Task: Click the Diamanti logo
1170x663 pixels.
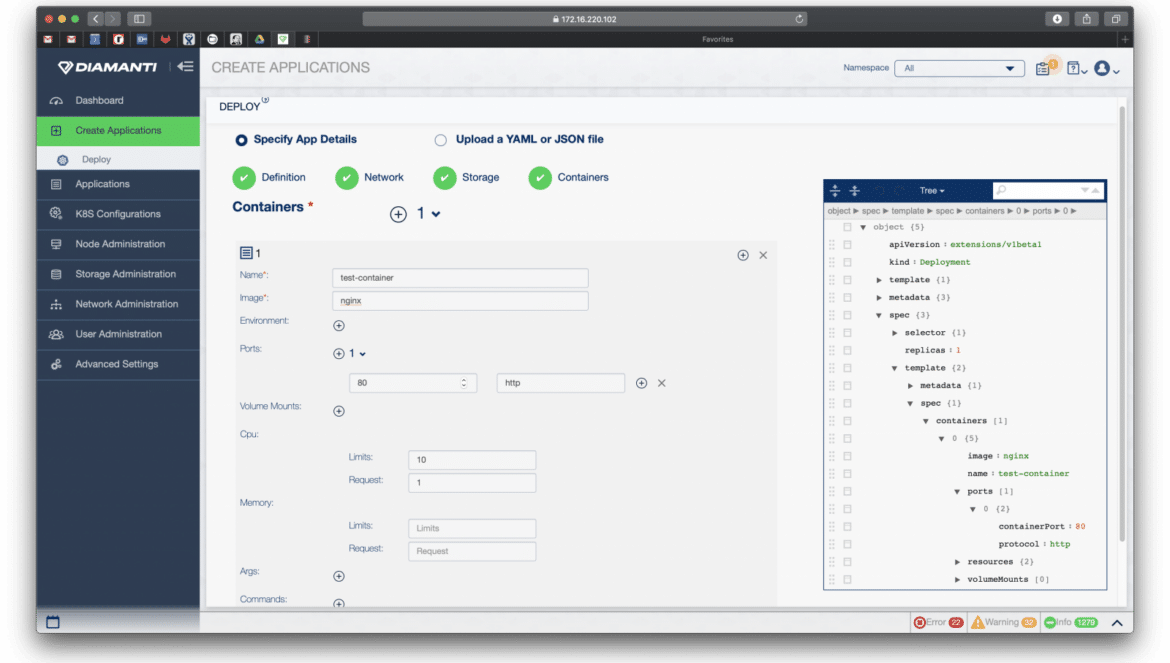Action: [107, 67]
